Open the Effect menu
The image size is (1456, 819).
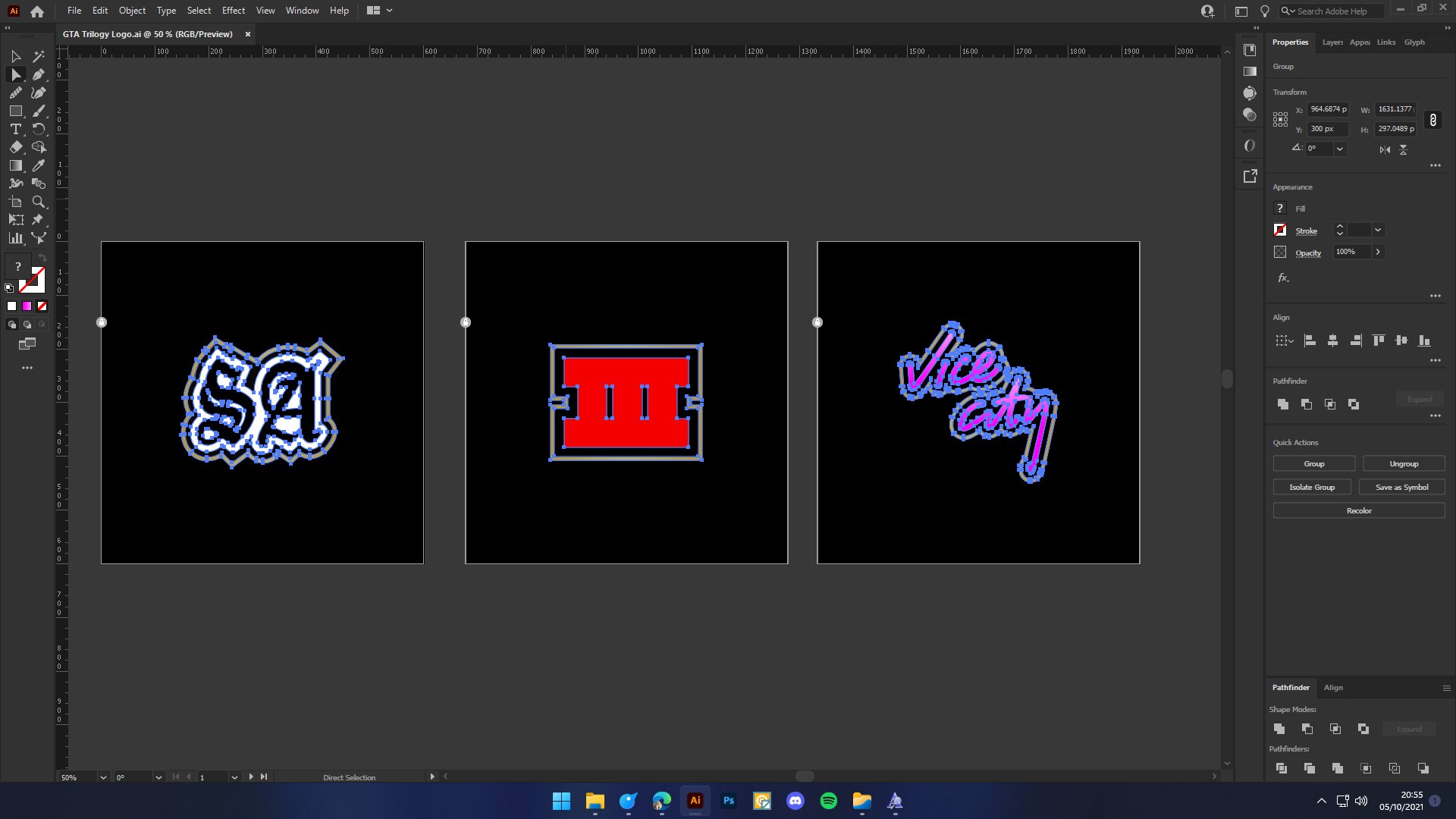click(233, 11)
